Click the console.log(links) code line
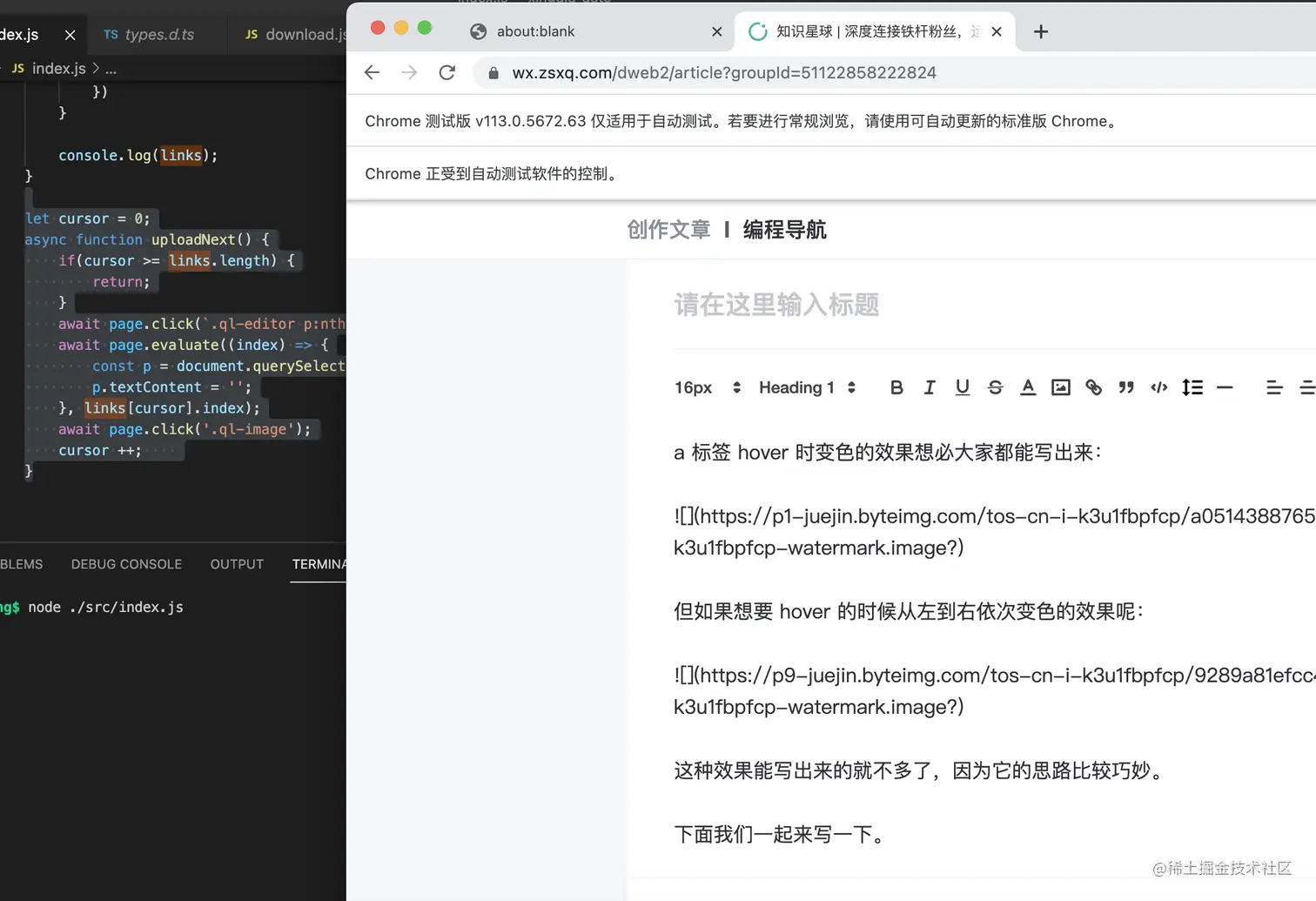This screenshot has height=901, width=1316. pos(138,155)
